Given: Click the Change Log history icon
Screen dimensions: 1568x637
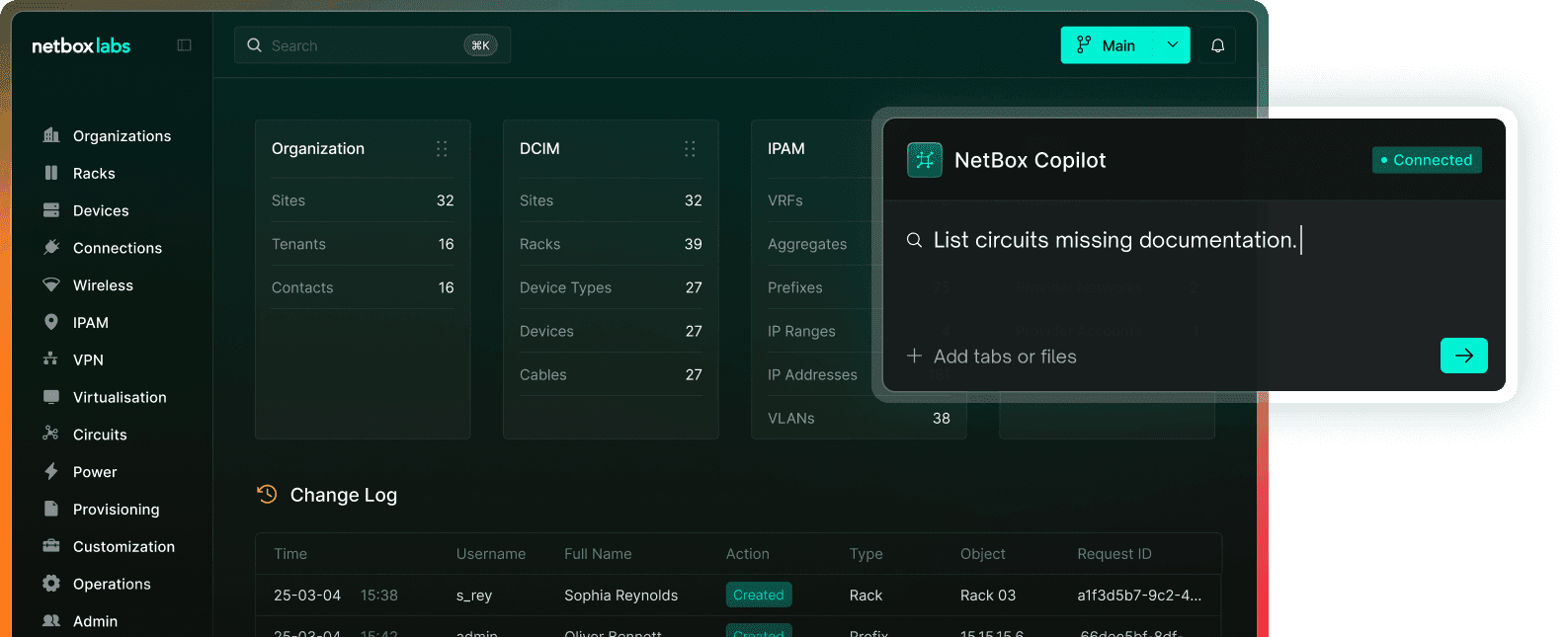Looking at the screenshot, I should (x=267, y=495).
